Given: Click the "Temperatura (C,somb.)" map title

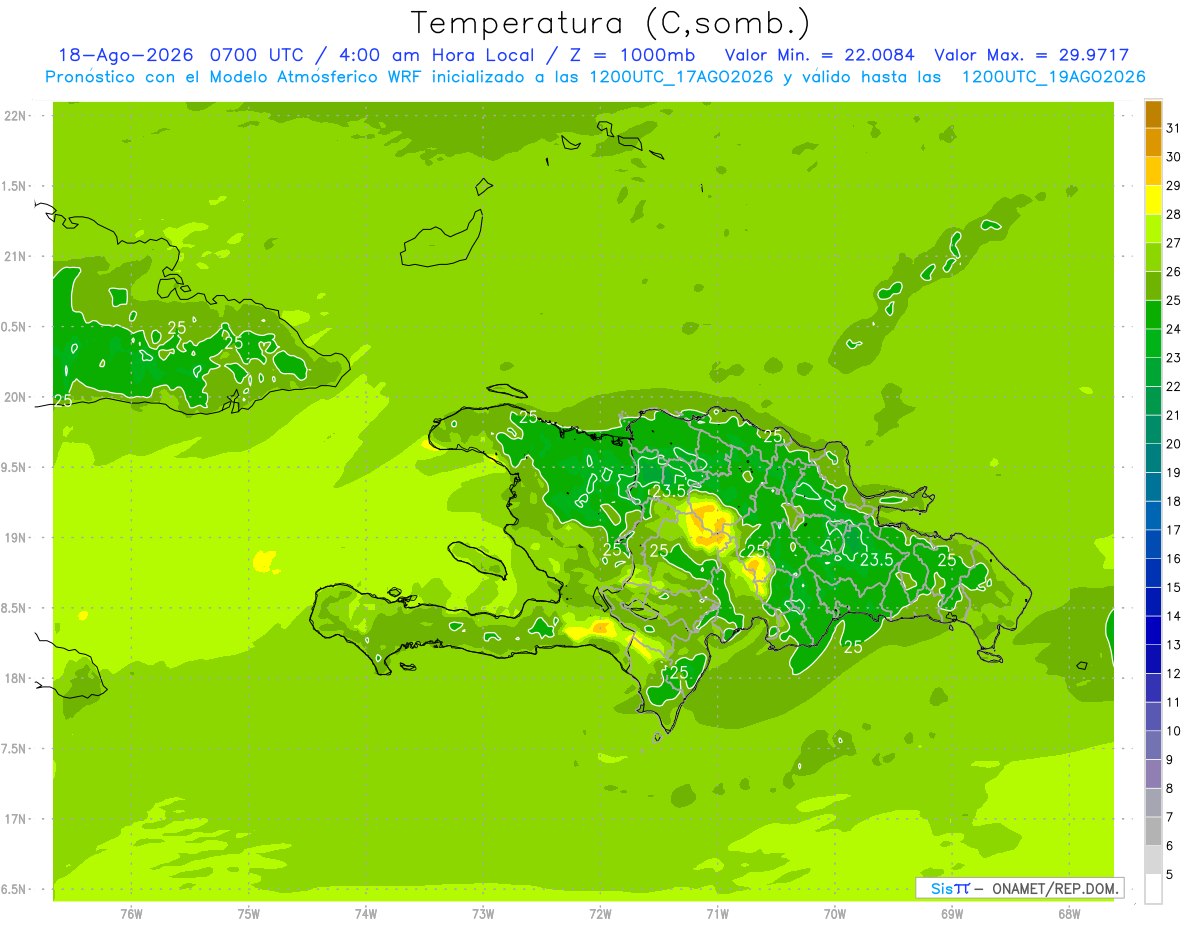Looking at the screenshot, I should click(611, 23).
